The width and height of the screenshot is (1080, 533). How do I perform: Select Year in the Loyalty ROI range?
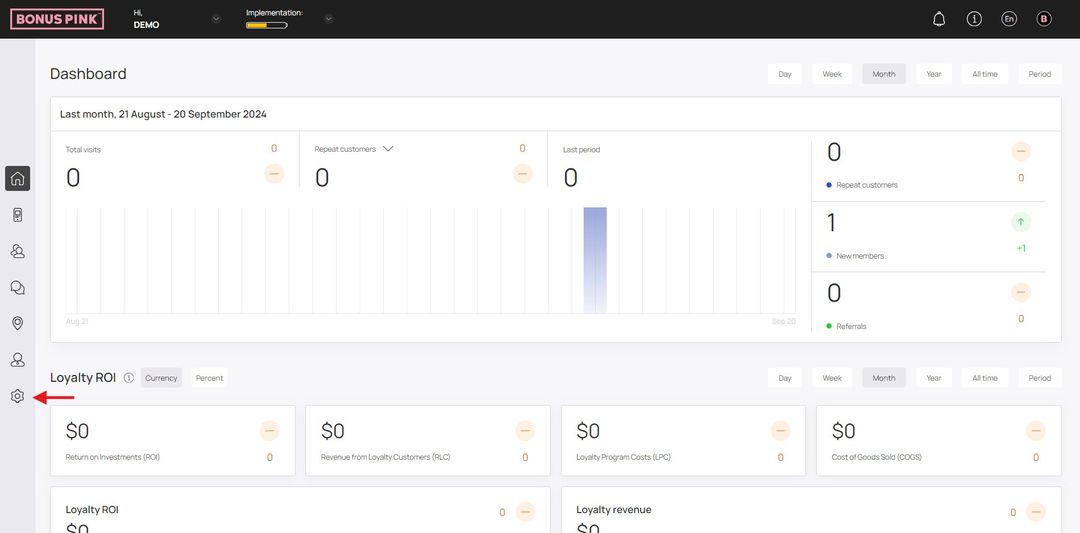click(933, 377)
